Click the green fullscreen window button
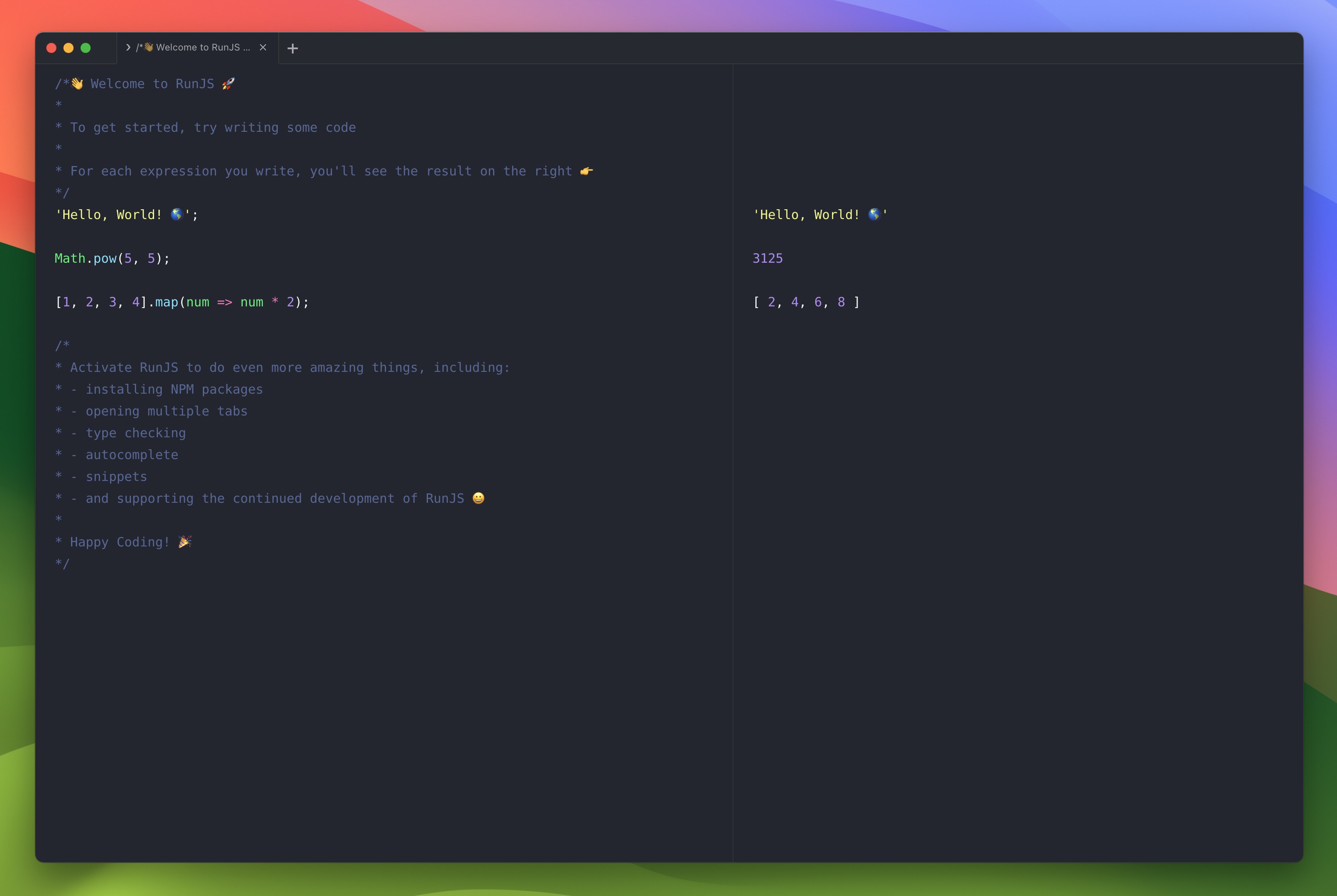 86,48
